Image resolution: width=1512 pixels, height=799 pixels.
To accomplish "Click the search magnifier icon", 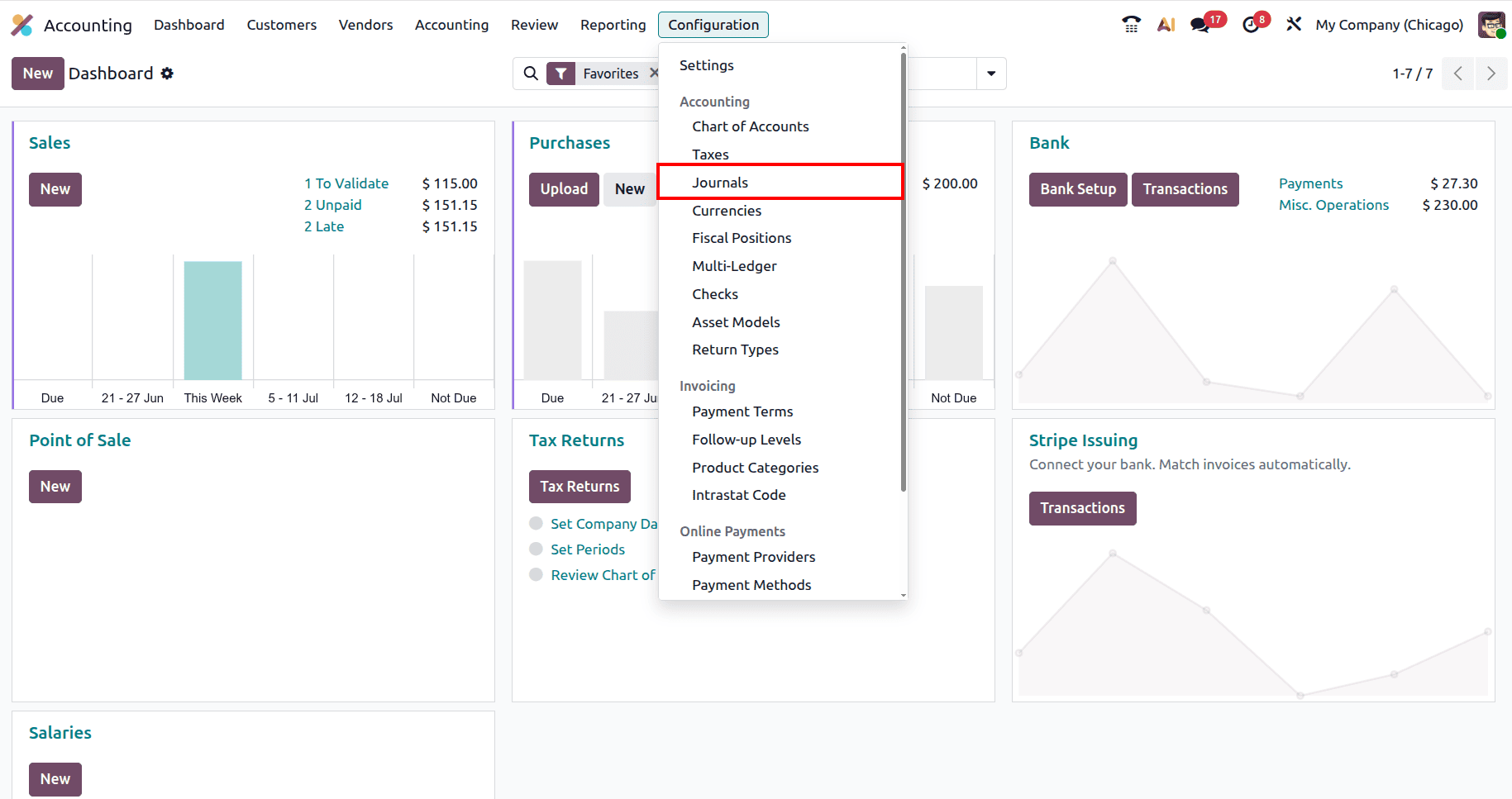I will point(531,74).
